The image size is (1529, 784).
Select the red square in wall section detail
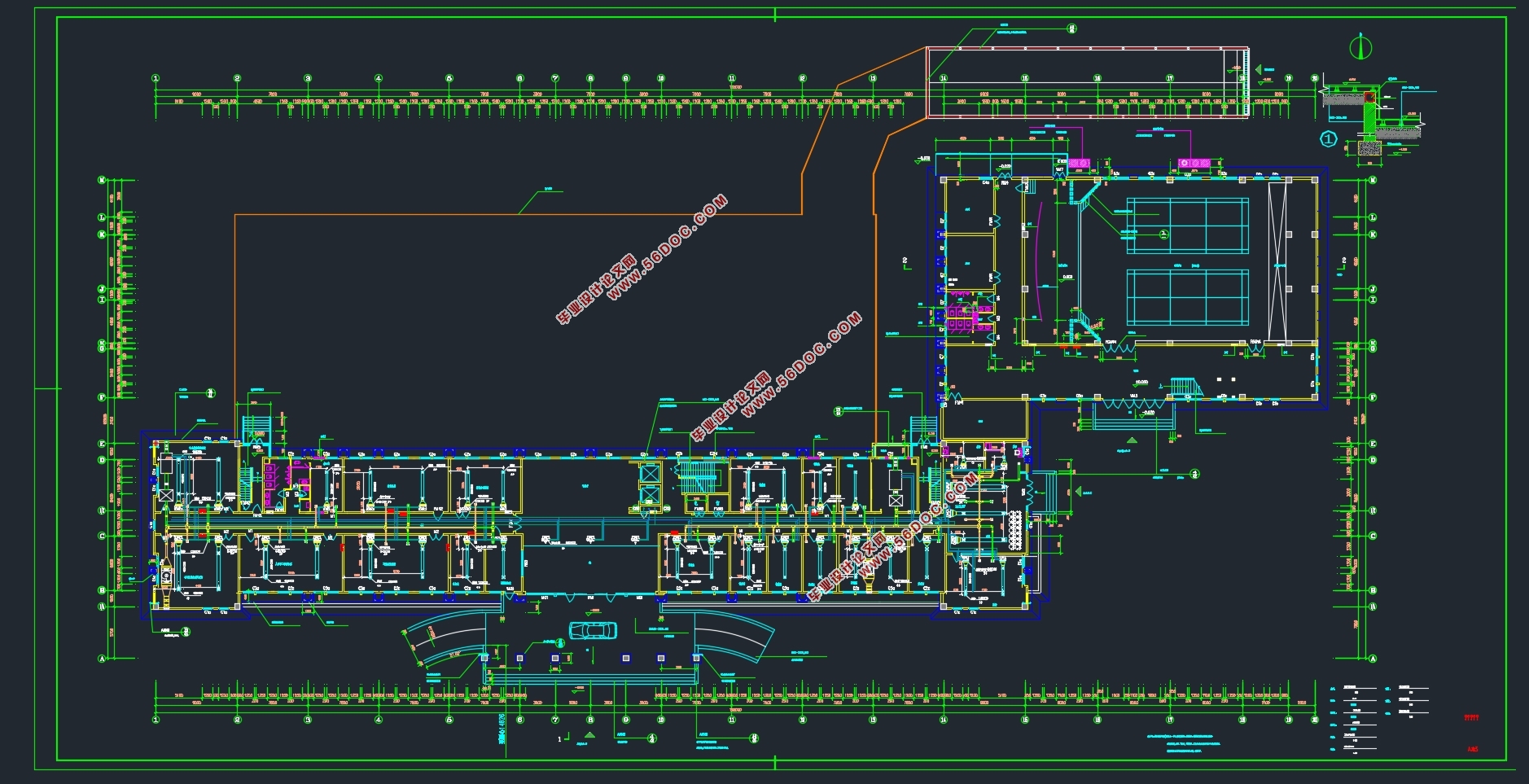tap(1369, 99)
